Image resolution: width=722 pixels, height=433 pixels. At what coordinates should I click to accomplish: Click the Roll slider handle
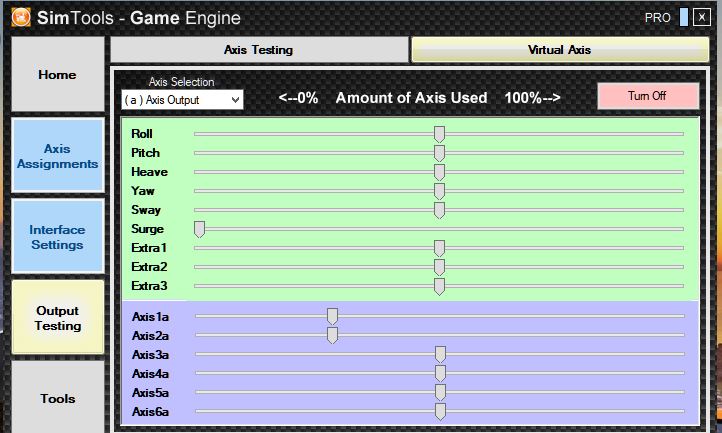[x=439, y=134]
